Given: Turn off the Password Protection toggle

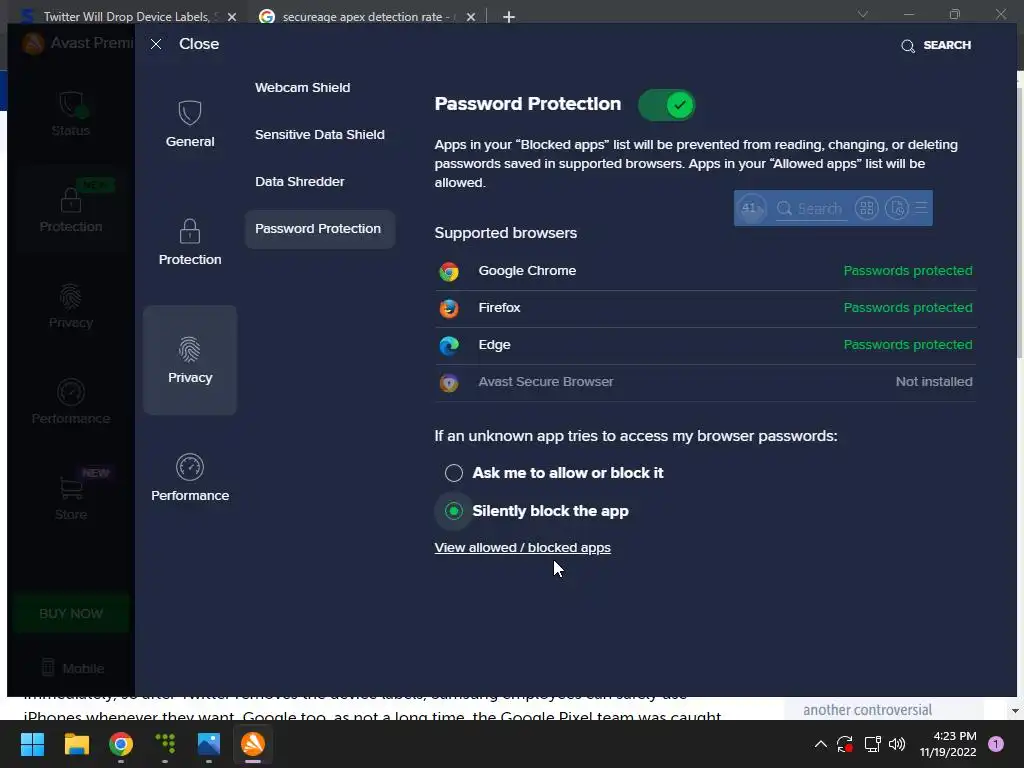Looking at the screenshot, I should 666,105.
